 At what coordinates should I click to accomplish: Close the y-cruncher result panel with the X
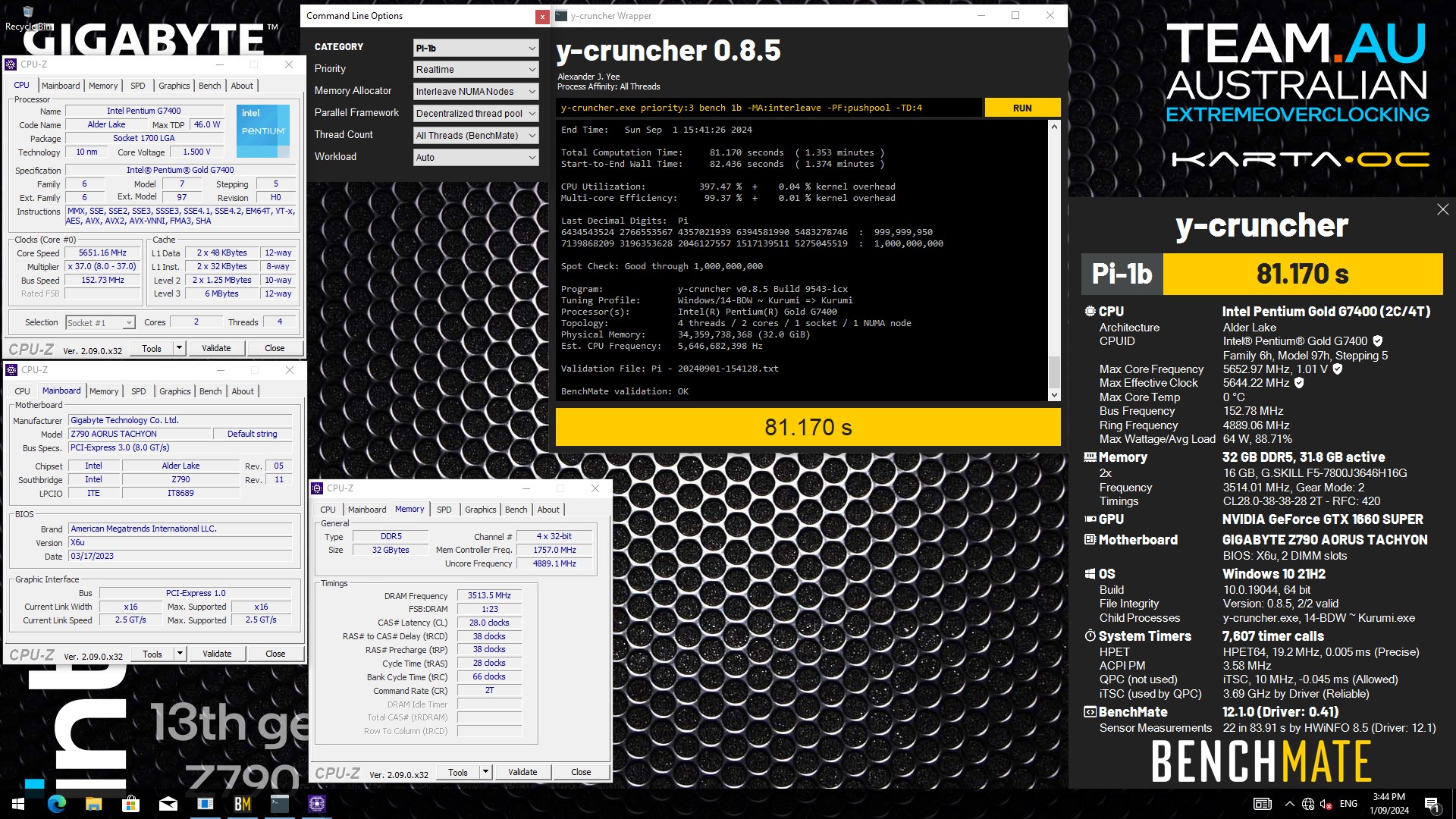1442,209
